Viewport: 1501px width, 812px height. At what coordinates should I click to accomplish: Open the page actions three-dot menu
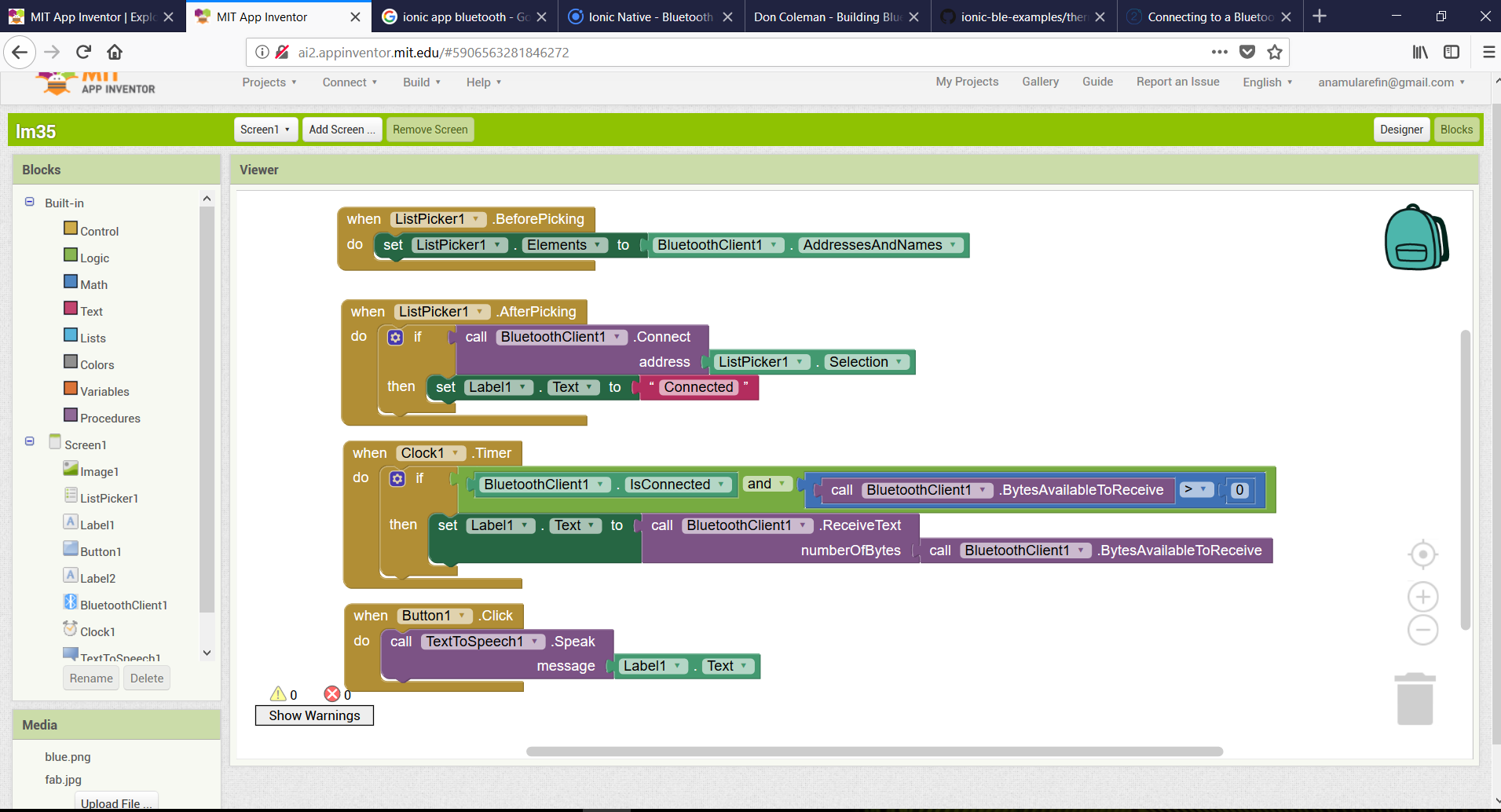pyautogui.click(x=1219, y=53)
